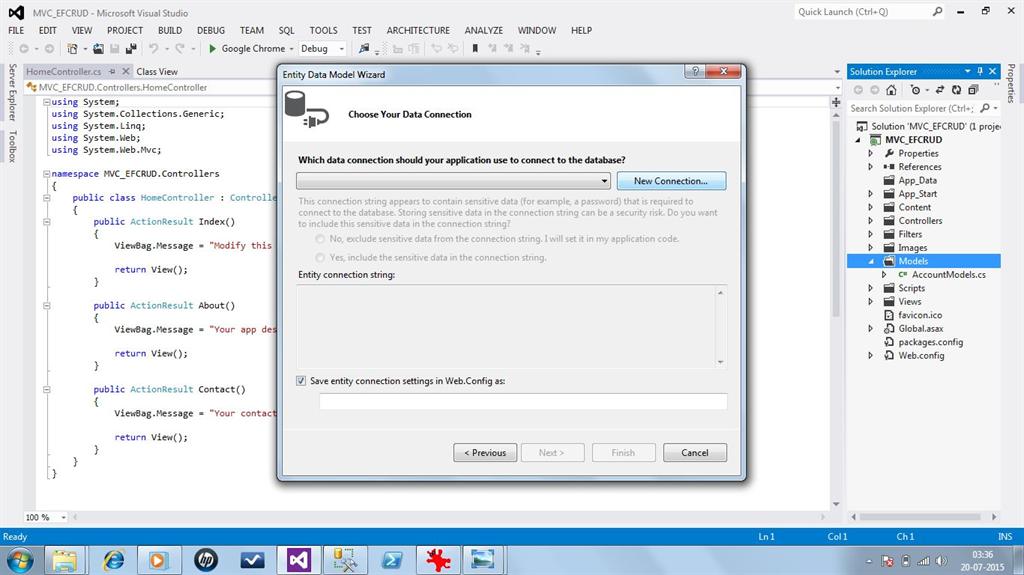Click the Collapse All icon in Solution Explorer
This screenshot has height=575, width=1024.
pyautogui.click(x=973, y=90)
